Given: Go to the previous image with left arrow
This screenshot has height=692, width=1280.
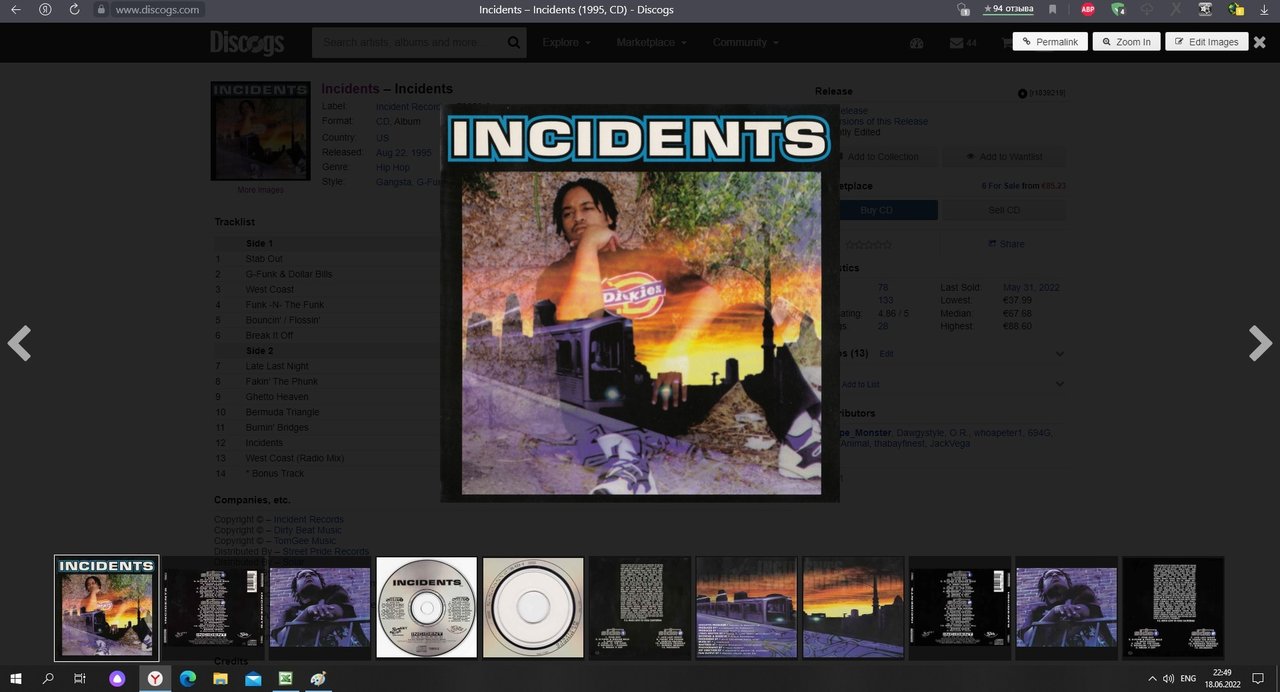Looking at the screenshot, I should 19,343.
